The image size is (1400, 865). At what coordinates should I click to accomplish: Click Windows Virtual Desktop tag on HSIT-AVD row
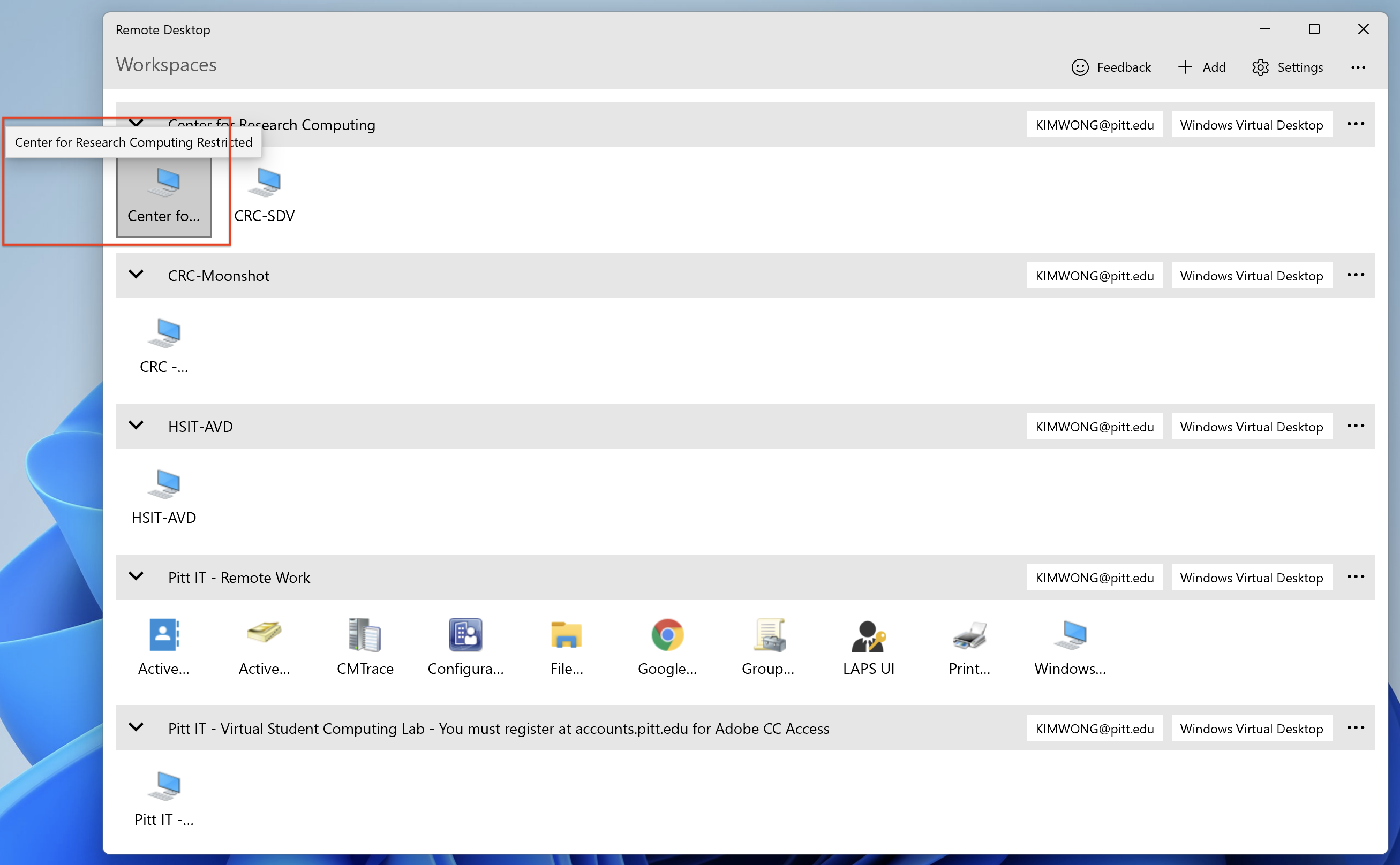click(x=1252, y=427)
